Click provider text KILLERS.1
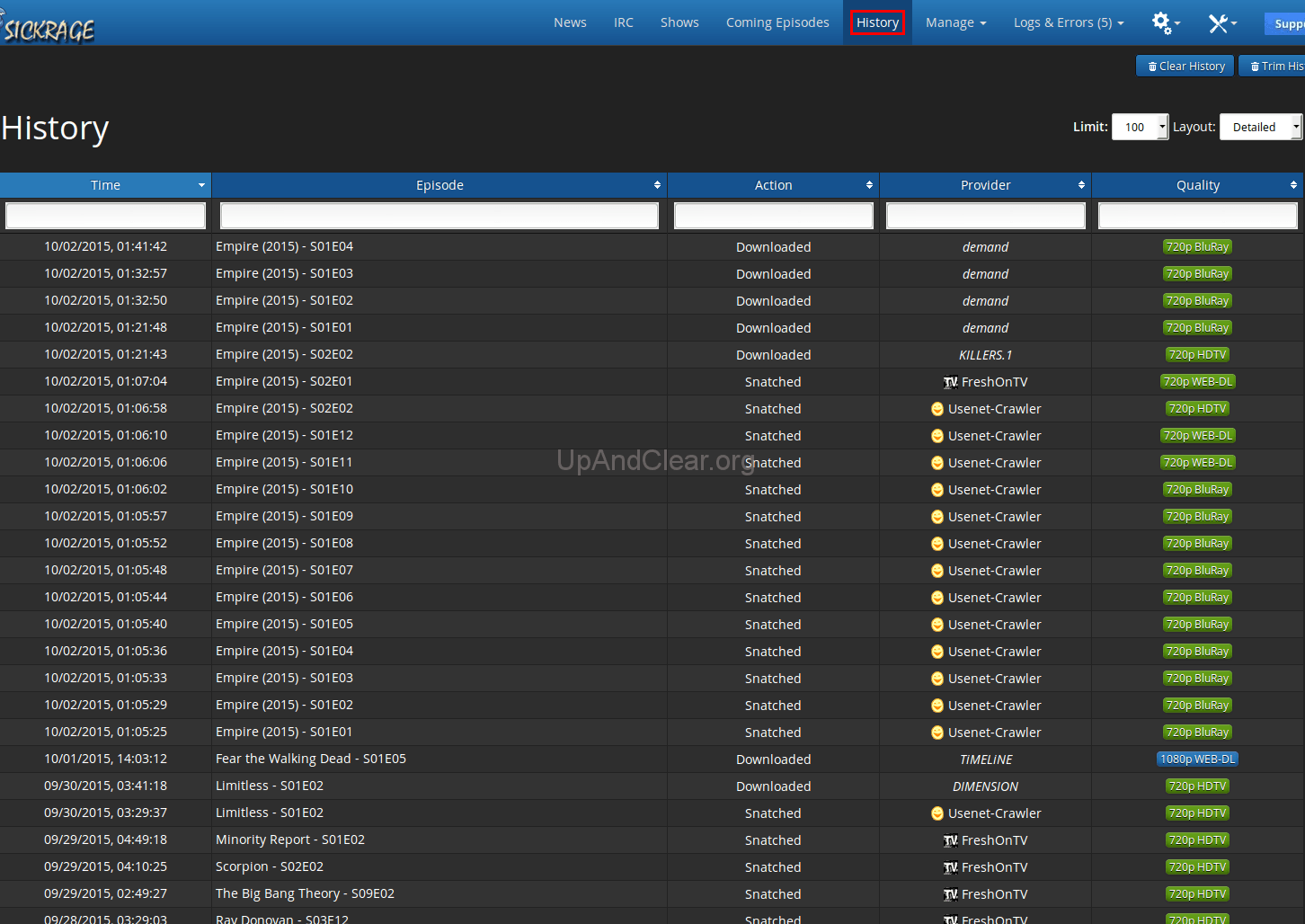The height and width of the screenshot is (924, 1305). coord(986,355)
